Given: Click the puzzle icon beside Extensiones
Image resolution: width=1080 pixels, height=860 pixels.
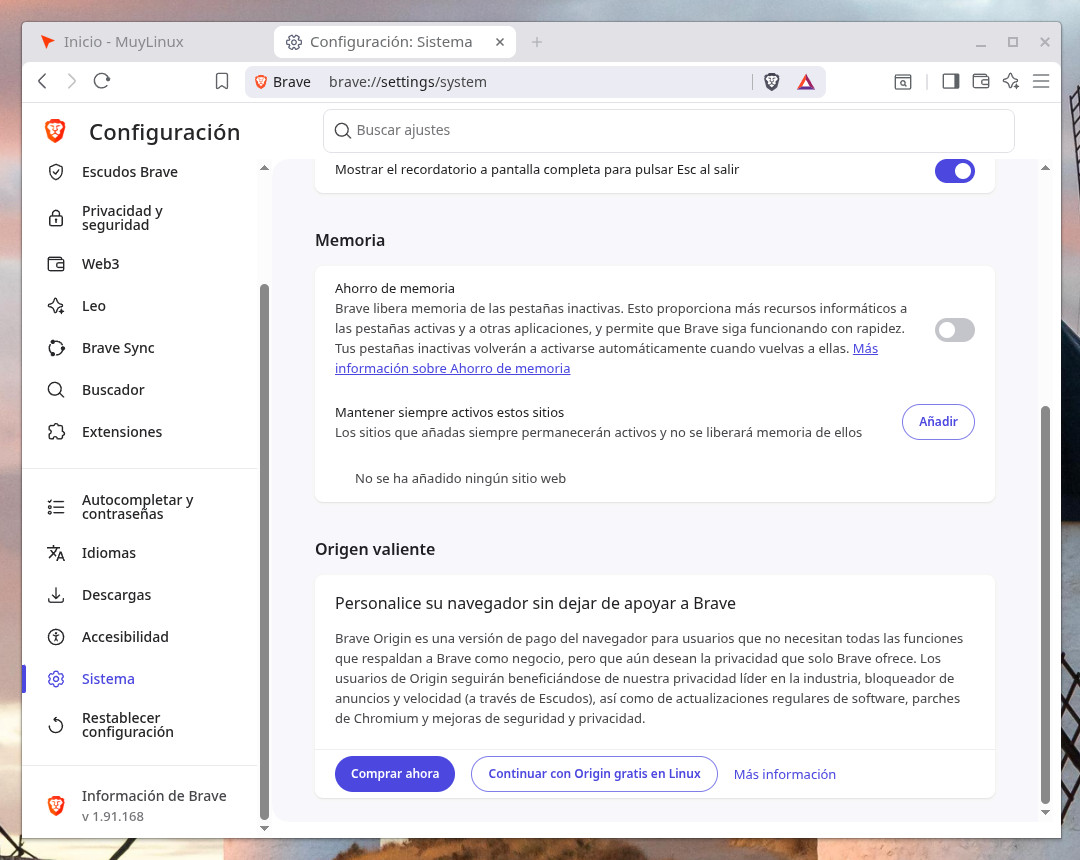Looking at the screenshot, I should (56, 432).
